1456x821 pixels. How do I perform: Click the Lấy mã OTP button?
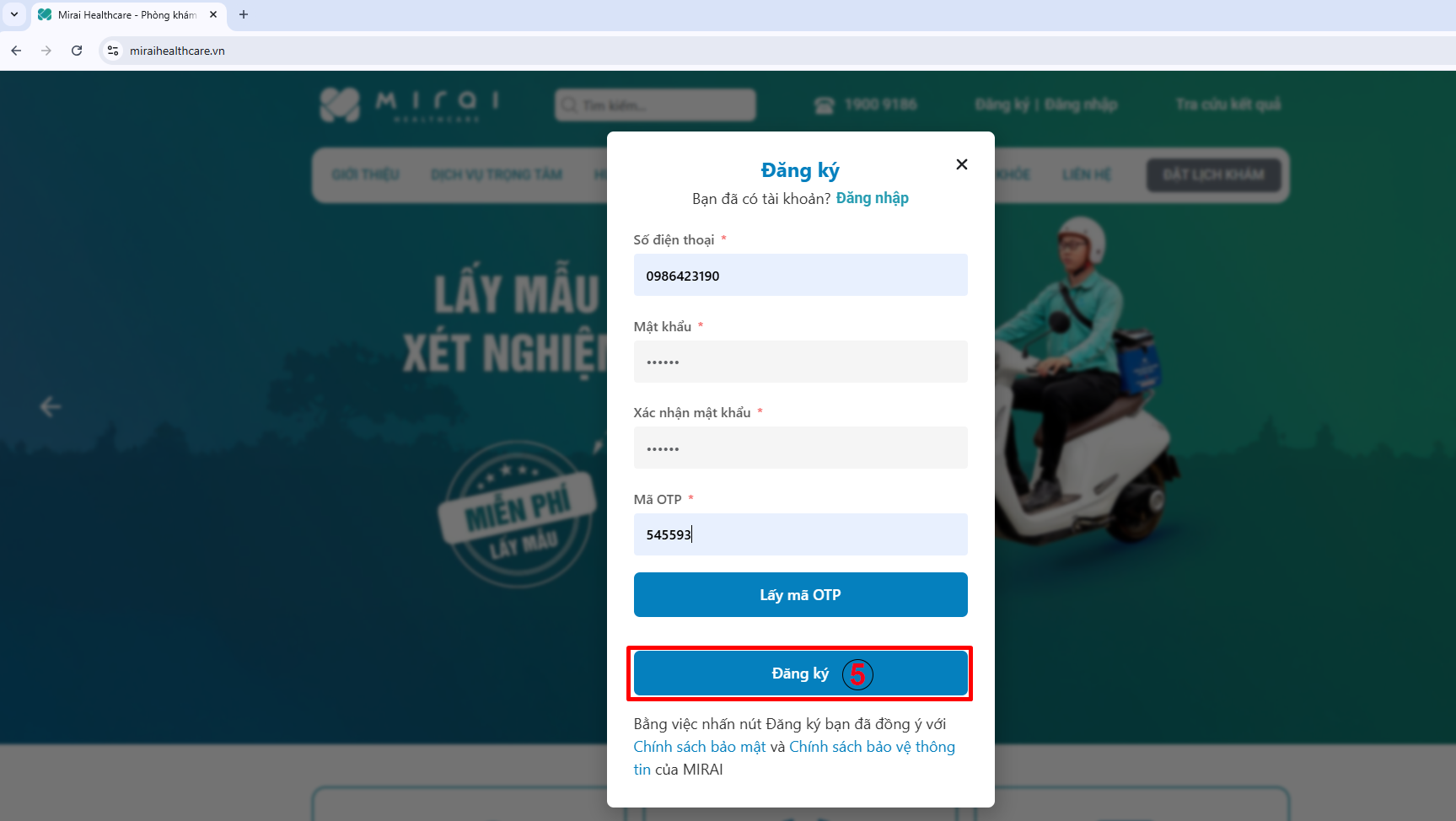point(800,595)
